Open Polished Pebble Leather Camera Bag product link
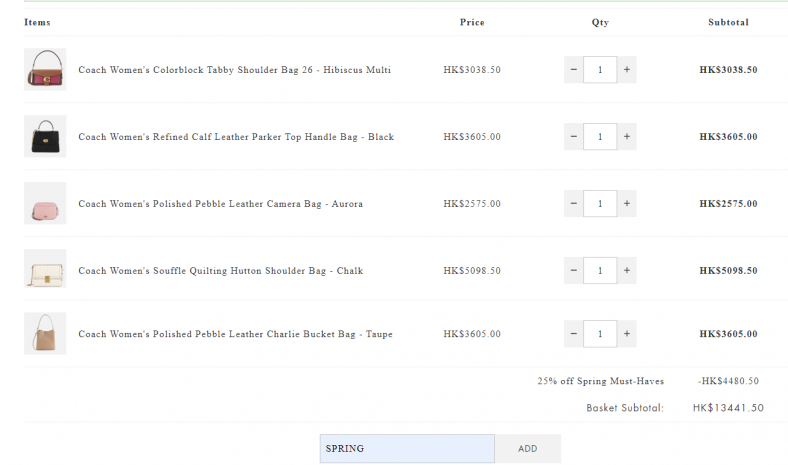This screenshot has height=465, width=788. [220, 204]
